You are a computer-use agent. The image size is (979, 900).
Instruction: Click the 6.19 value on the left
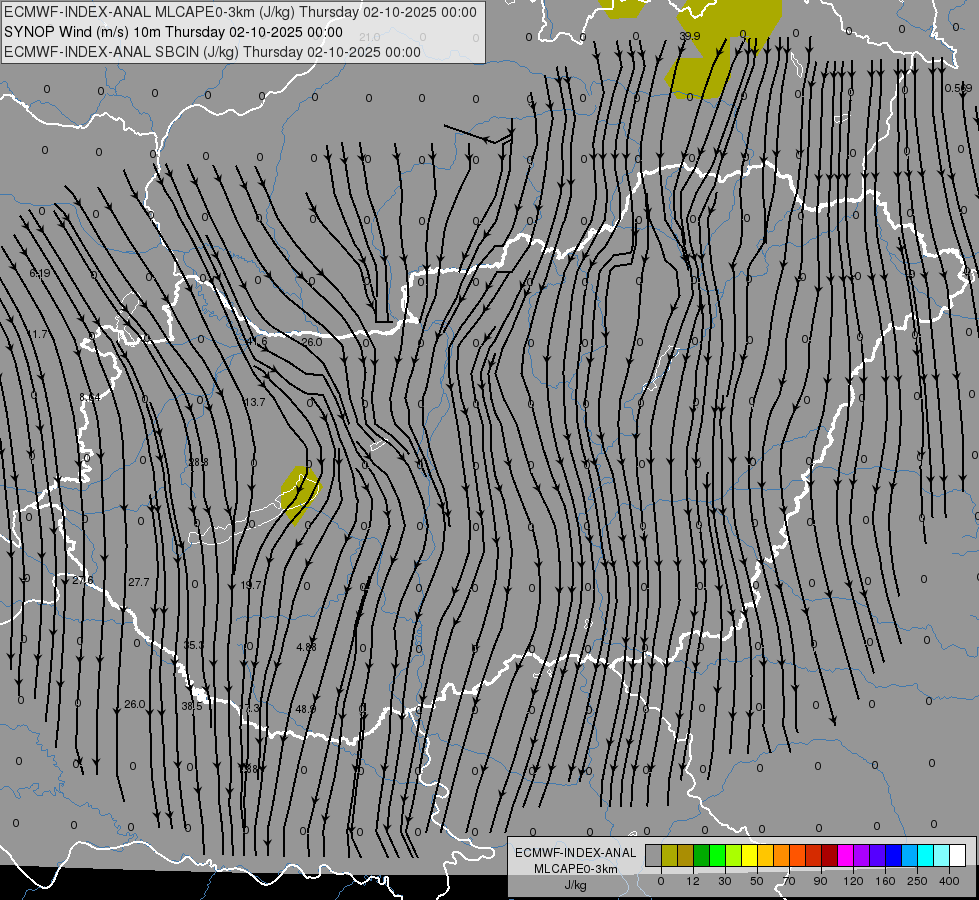(x=40, y=273)
